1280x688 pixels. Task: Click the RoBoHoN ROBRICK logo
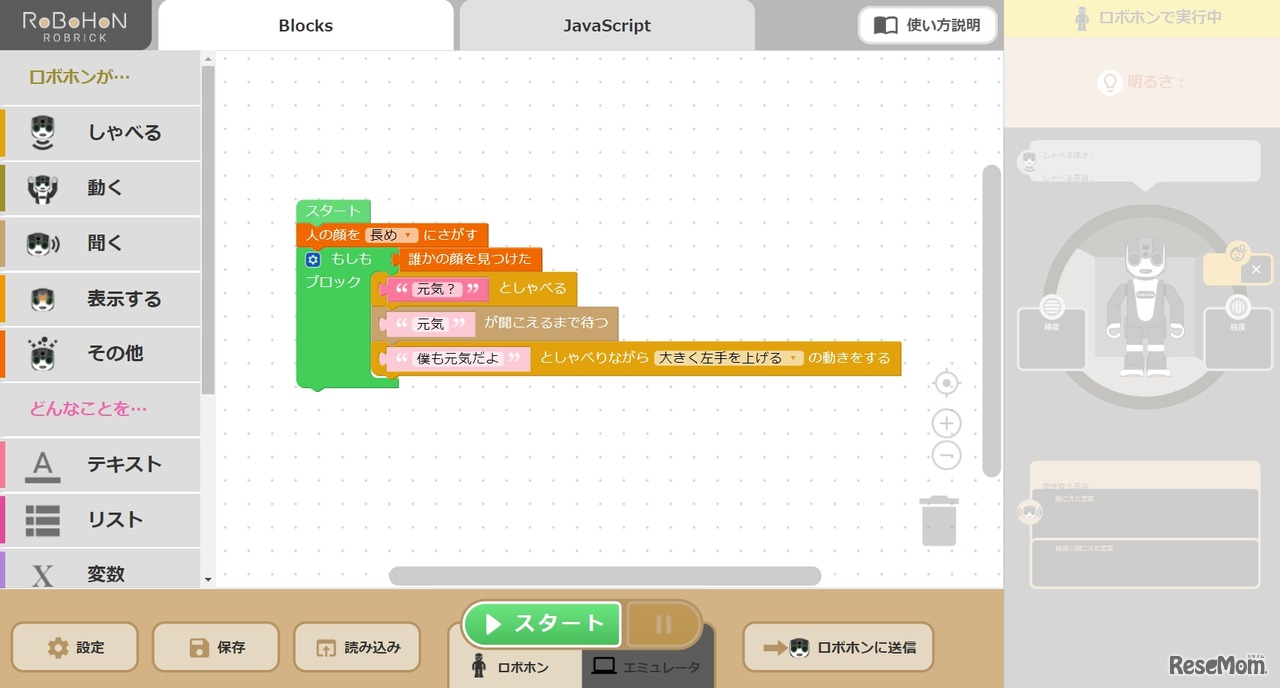coord(75,25)
